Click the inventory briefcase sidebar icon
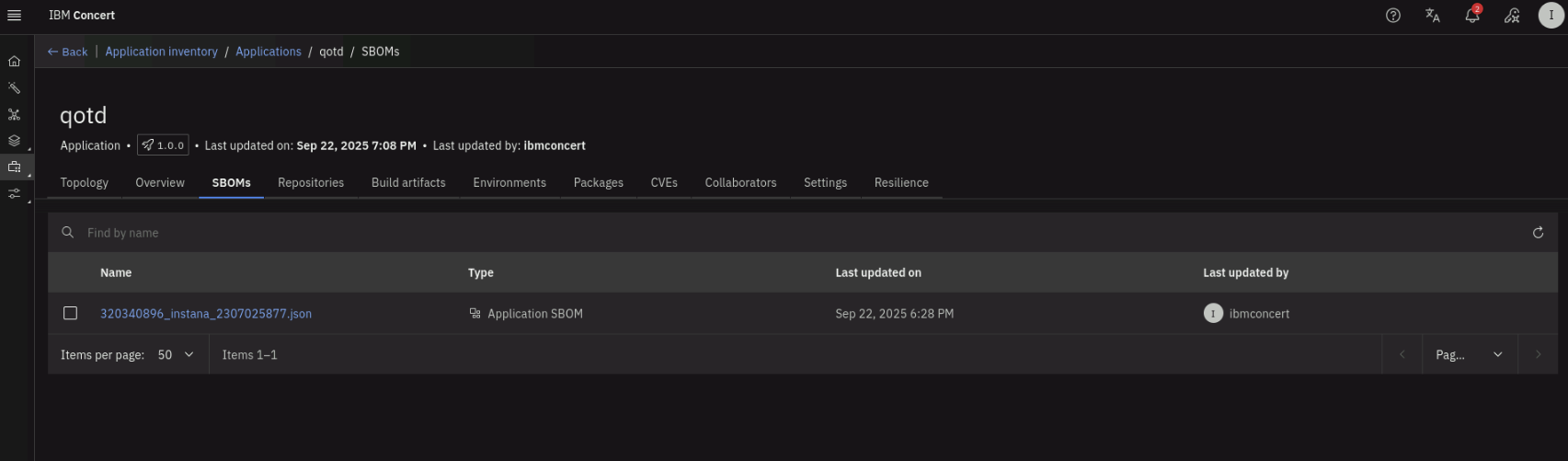 [x=14, y=167]
